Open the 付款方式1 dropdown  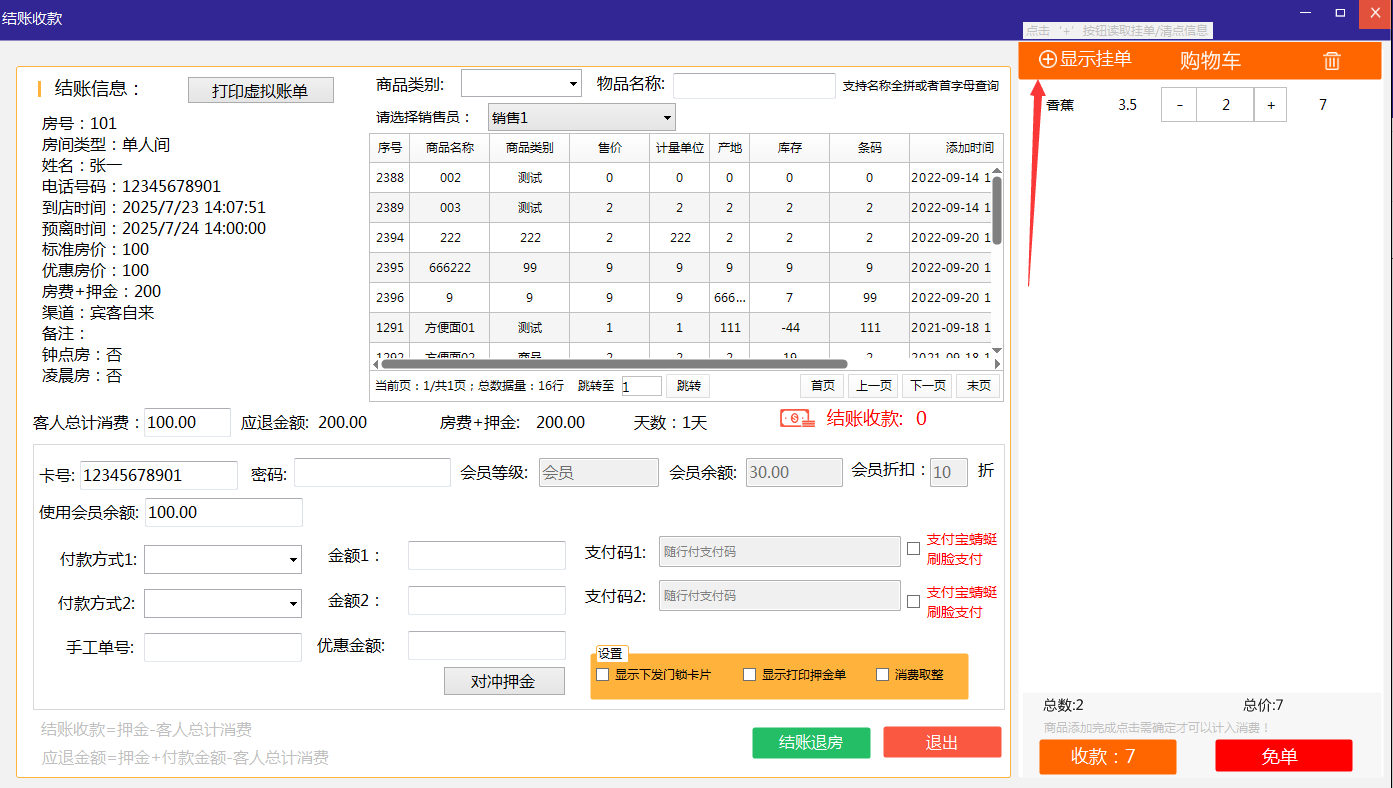[x=223, y=559]
